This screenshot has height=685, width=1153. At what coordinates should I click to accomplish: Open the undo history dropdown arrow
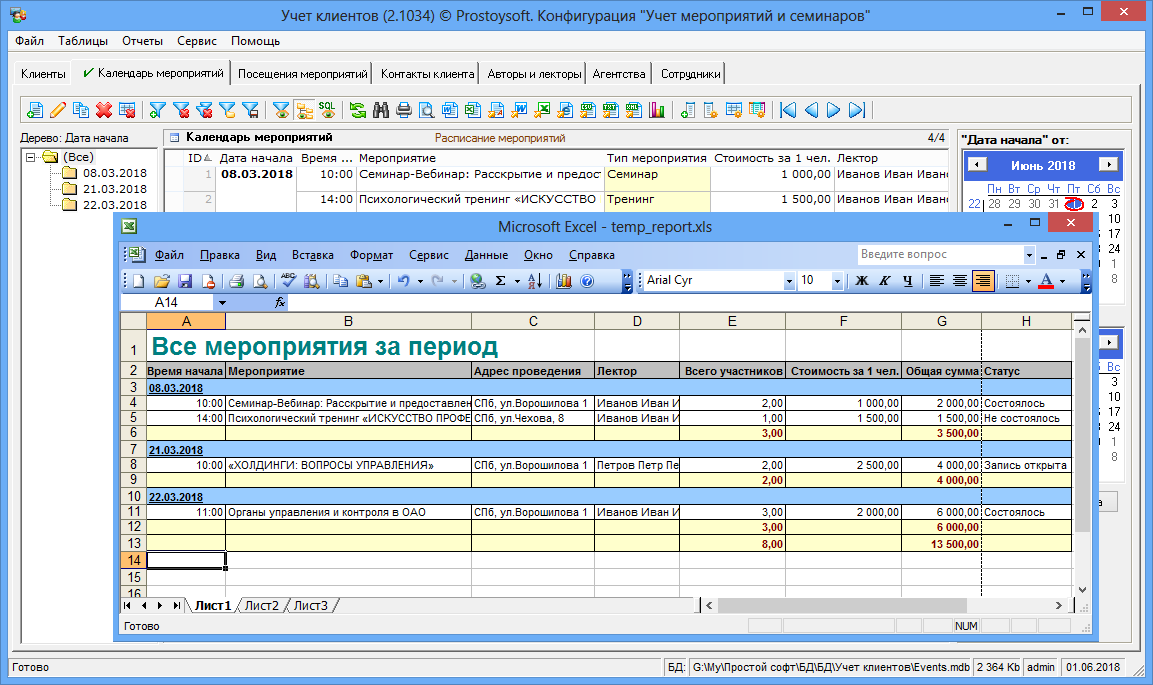(x=420, y=281)
